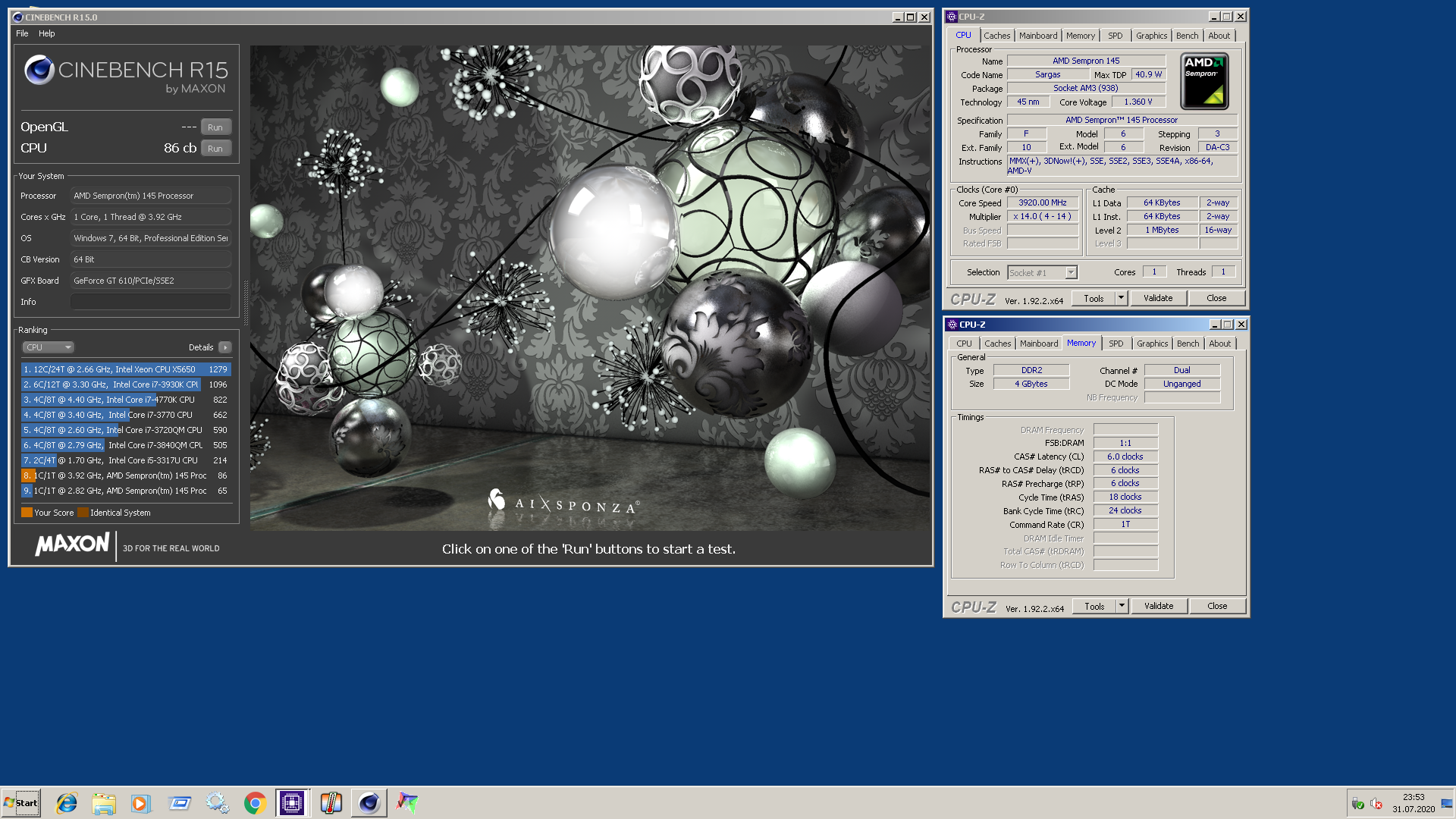Switch to CPU tab in bottom CPU-Z

tap(964, 344)
